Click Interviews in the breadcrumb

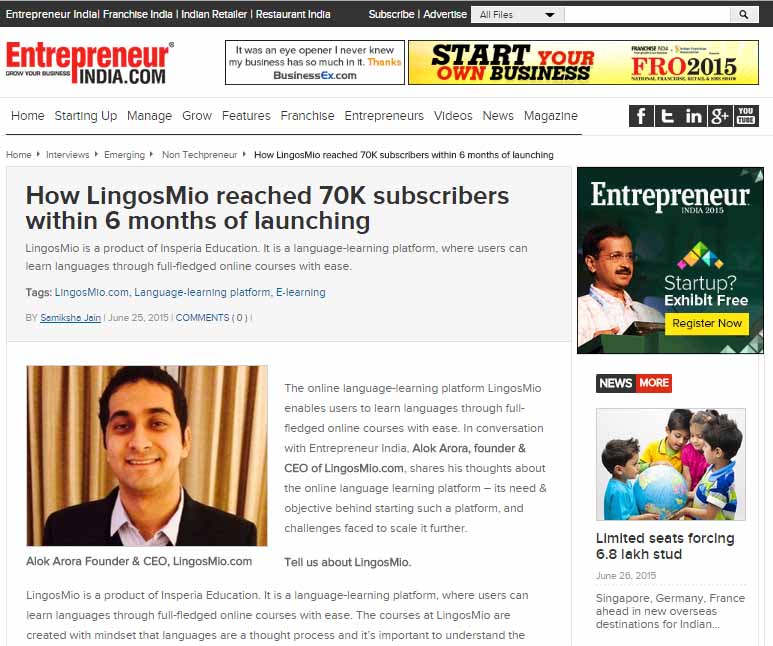[x=68, y=155]
